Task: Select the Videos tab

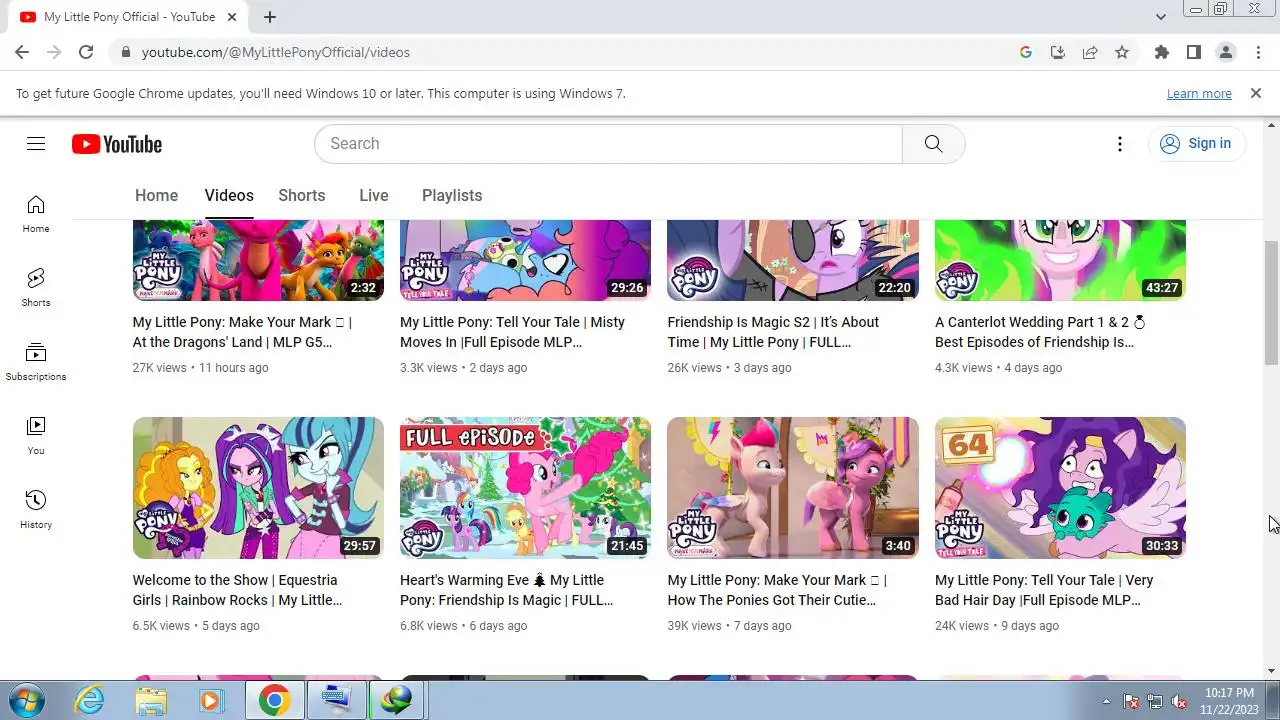Action: pyautogui.click(x=229, y=195)
